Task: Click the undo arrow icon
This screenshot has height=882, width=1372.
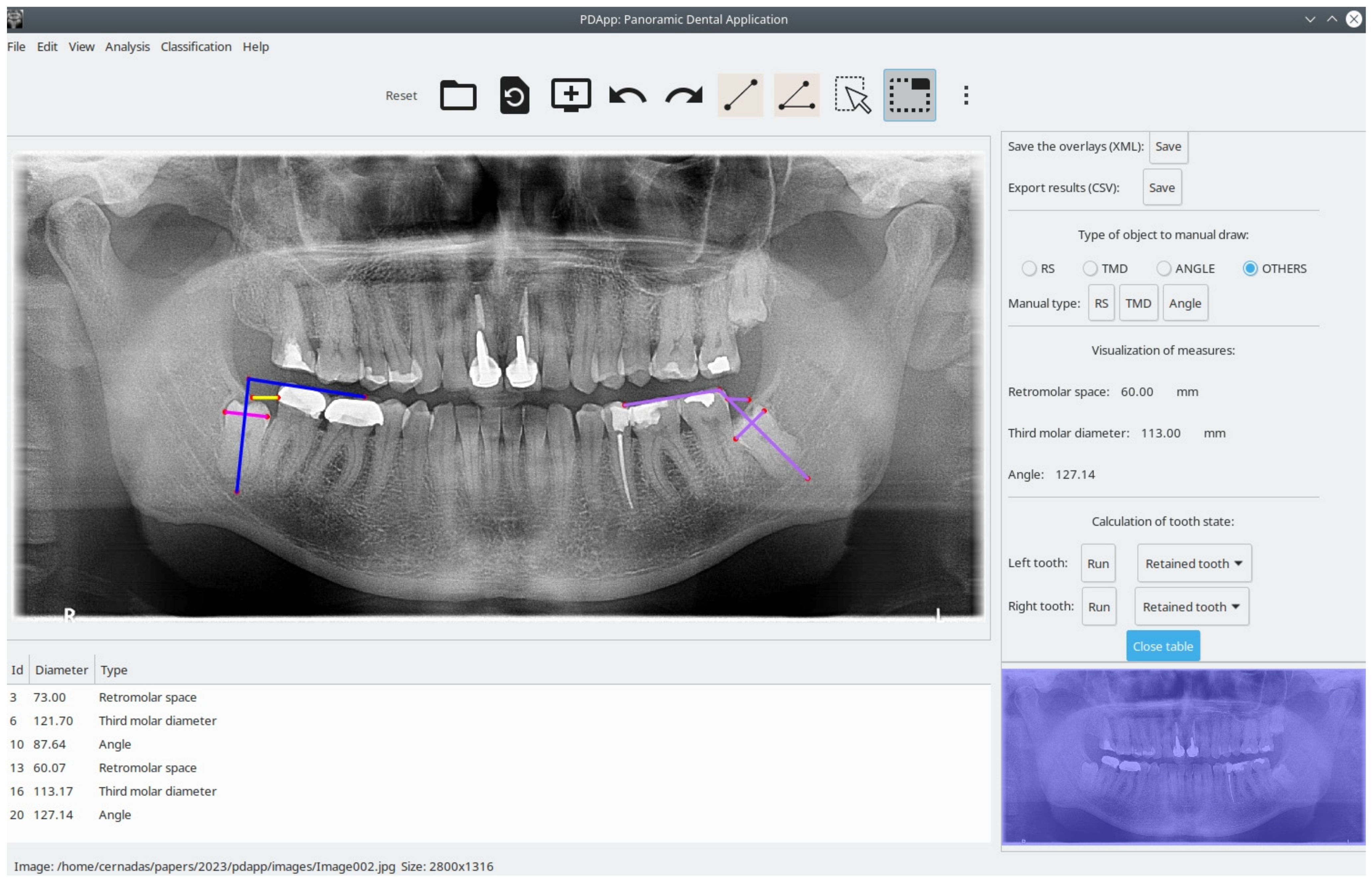Action: tap(627, 95)
